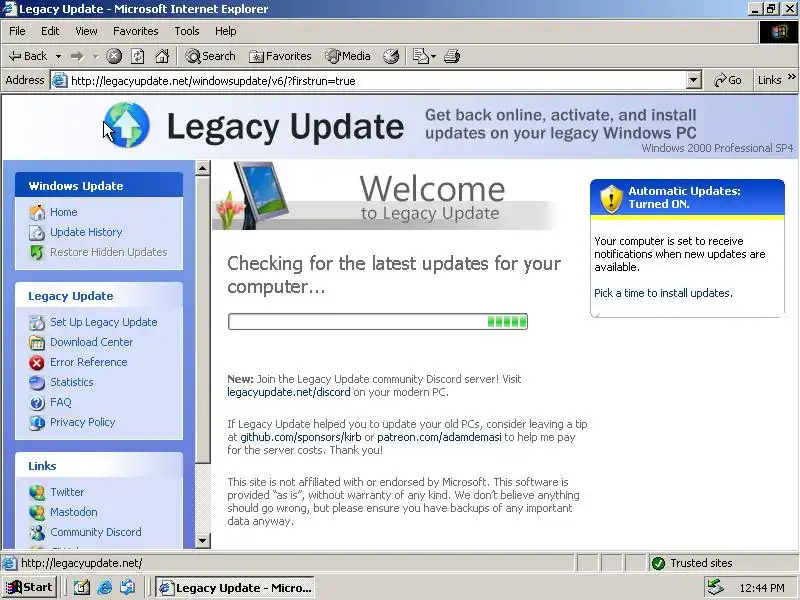Click the History toolbar icon
800x600 pixels.
point(391,56)
